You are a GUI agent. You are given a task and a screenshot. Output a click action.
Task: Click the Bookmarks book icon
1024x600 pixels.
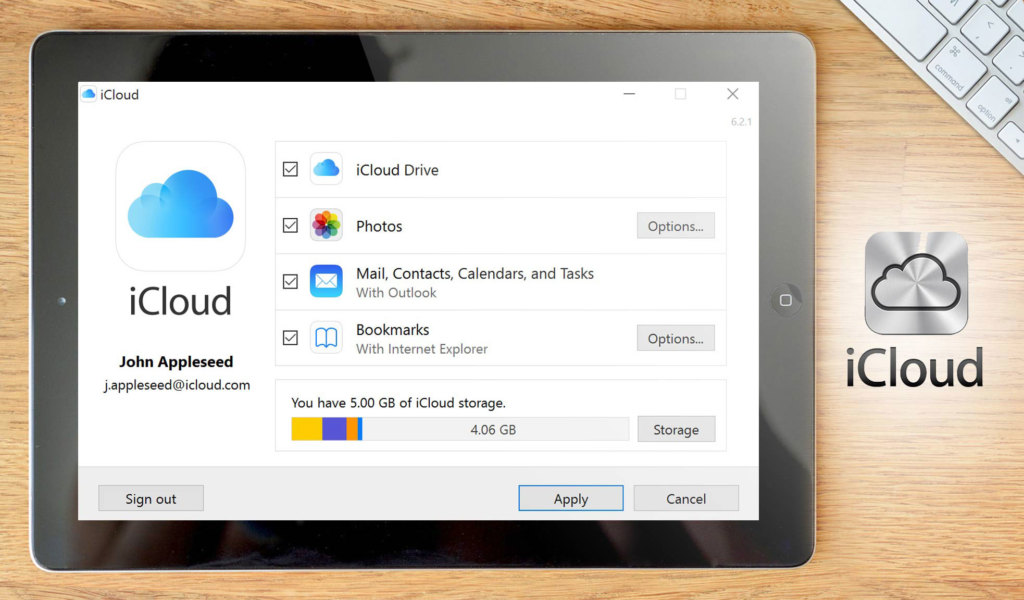pyautogui.click(x=326, y=338)
